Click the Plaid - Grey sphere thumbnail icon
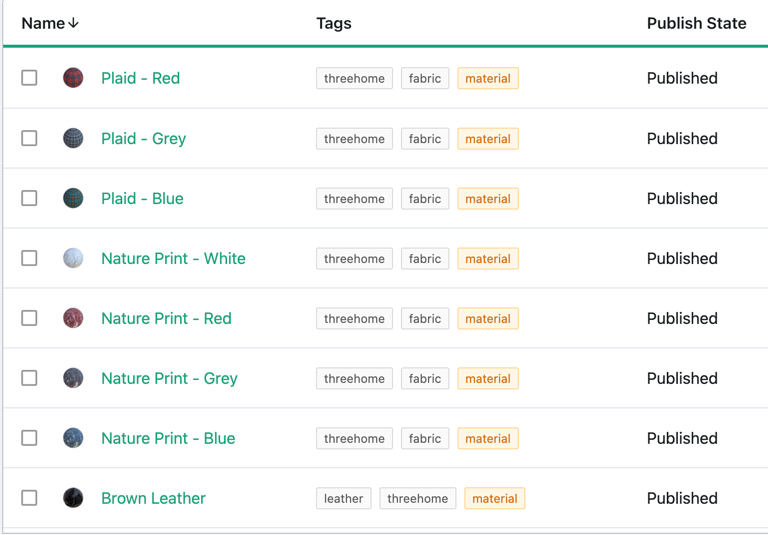 [x=73, y=138]
